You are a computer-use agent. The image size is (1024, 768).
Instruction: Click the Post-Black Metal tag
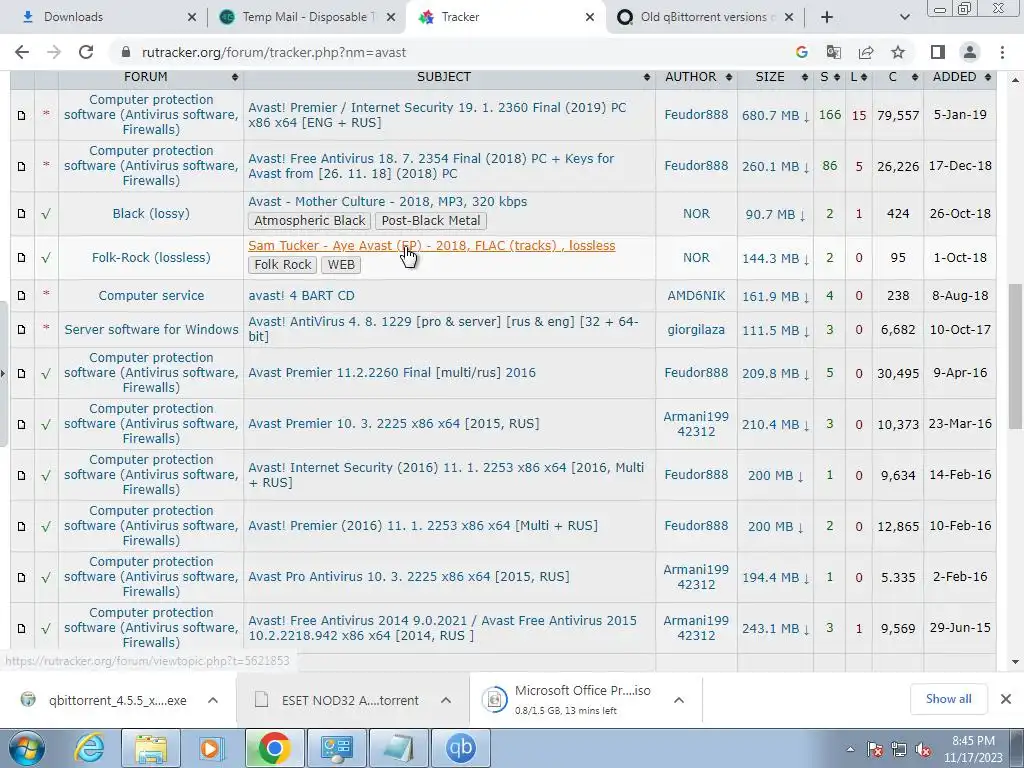click(431, 221)
